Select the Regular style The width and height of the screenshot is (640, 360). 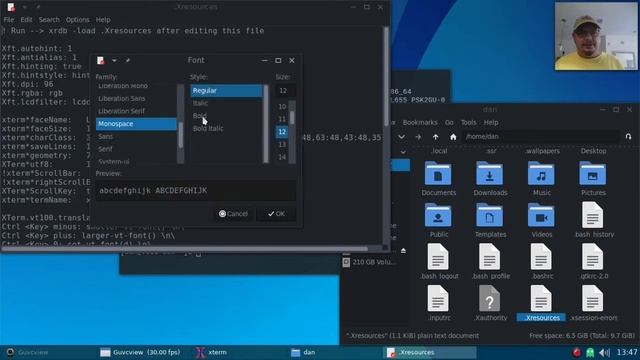pyautogui.click(x=226, y=91)
